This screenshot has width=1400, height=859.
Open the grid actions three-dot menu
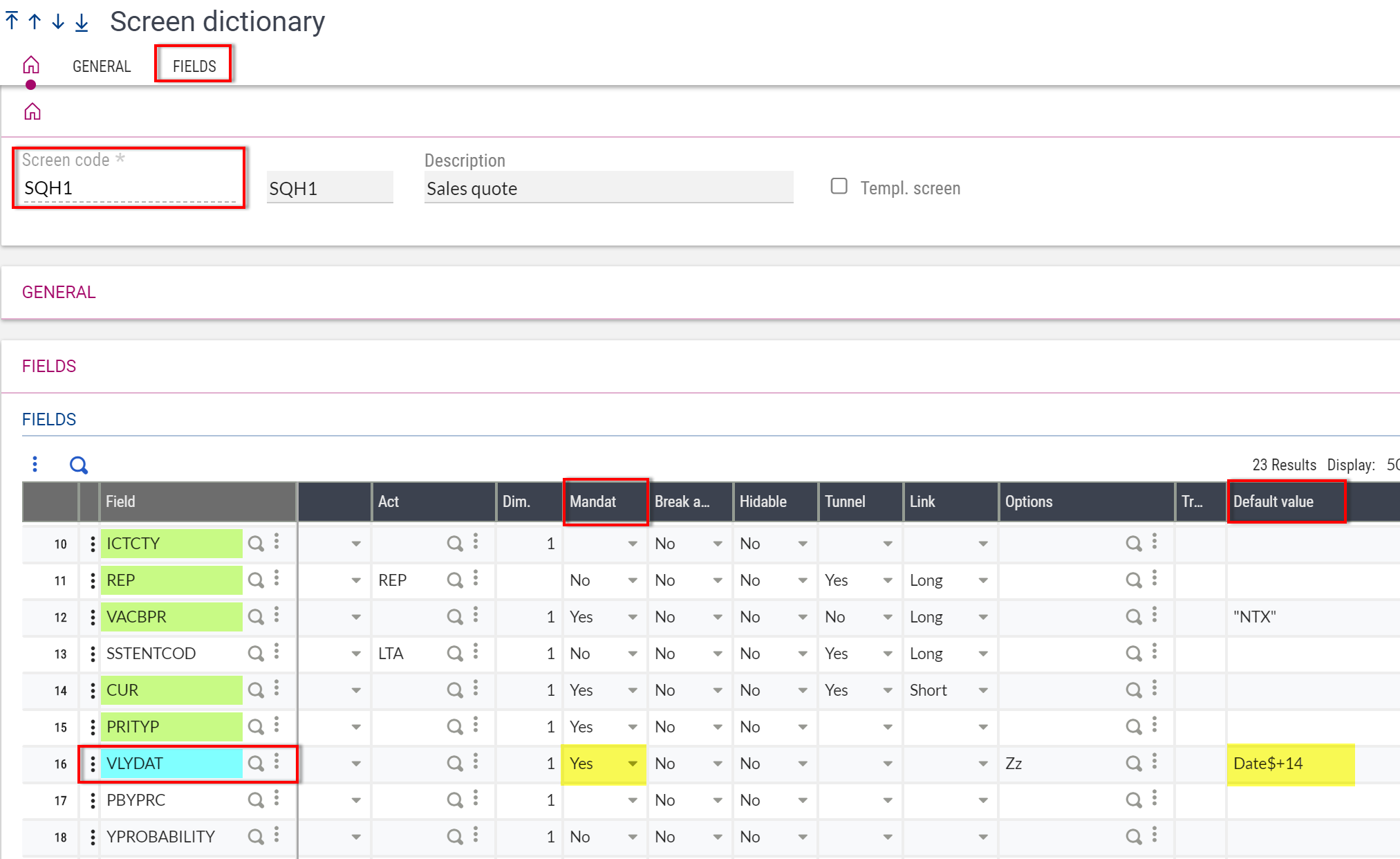(x=35, y=464)
